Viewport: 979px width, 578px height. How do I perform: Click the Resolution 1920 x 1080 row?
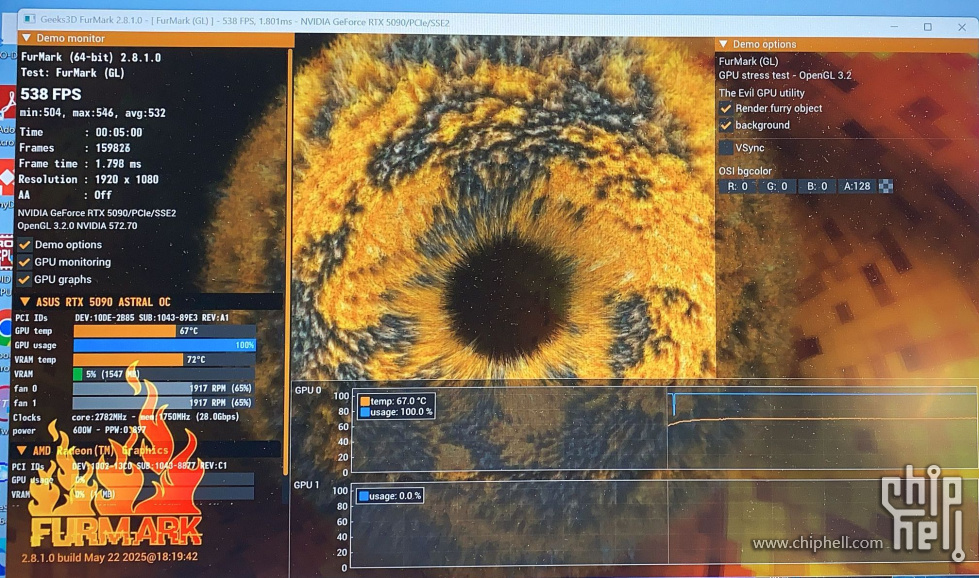tap(88, 179)
